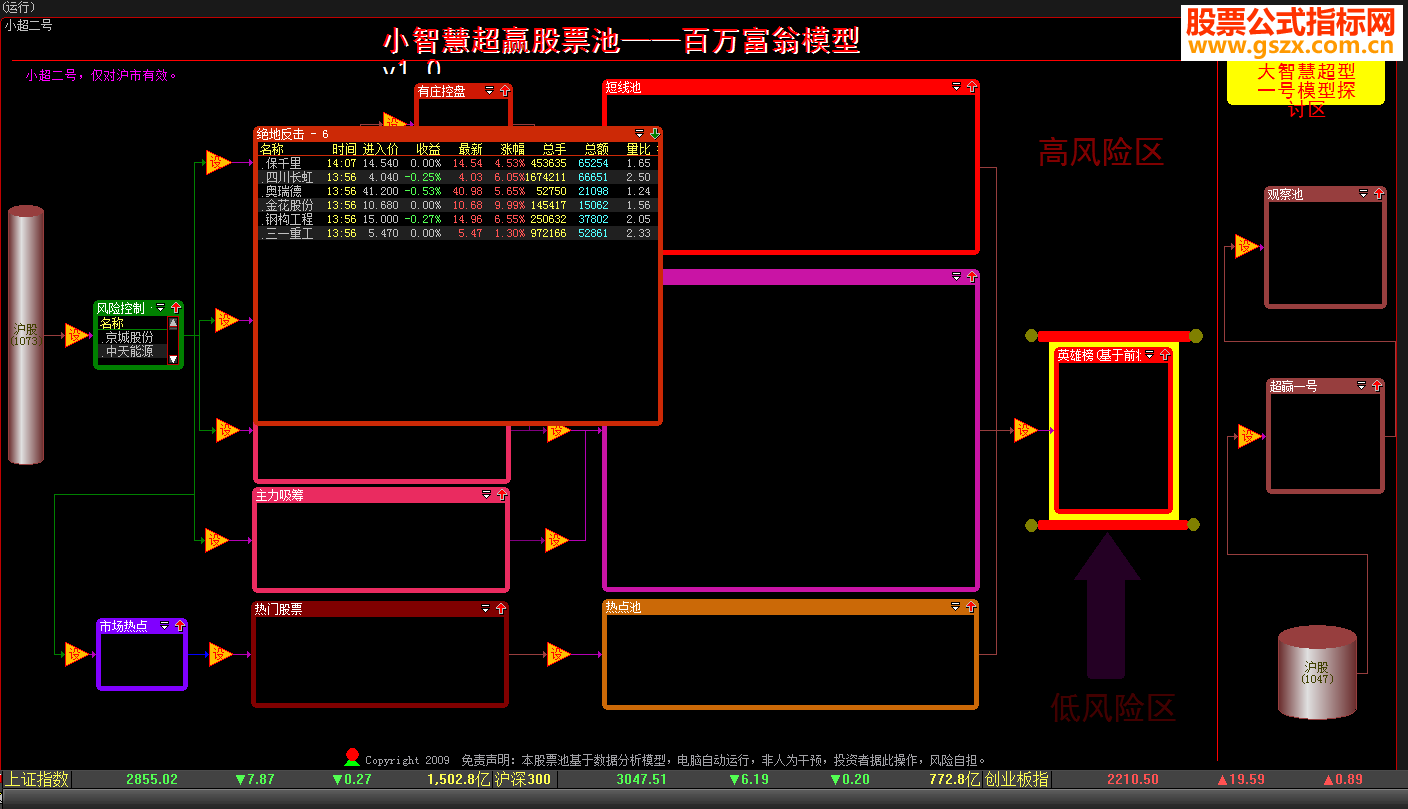Click 名称 header in 风险控制 list
The image size is (1408, 809).
coord(111,324)
